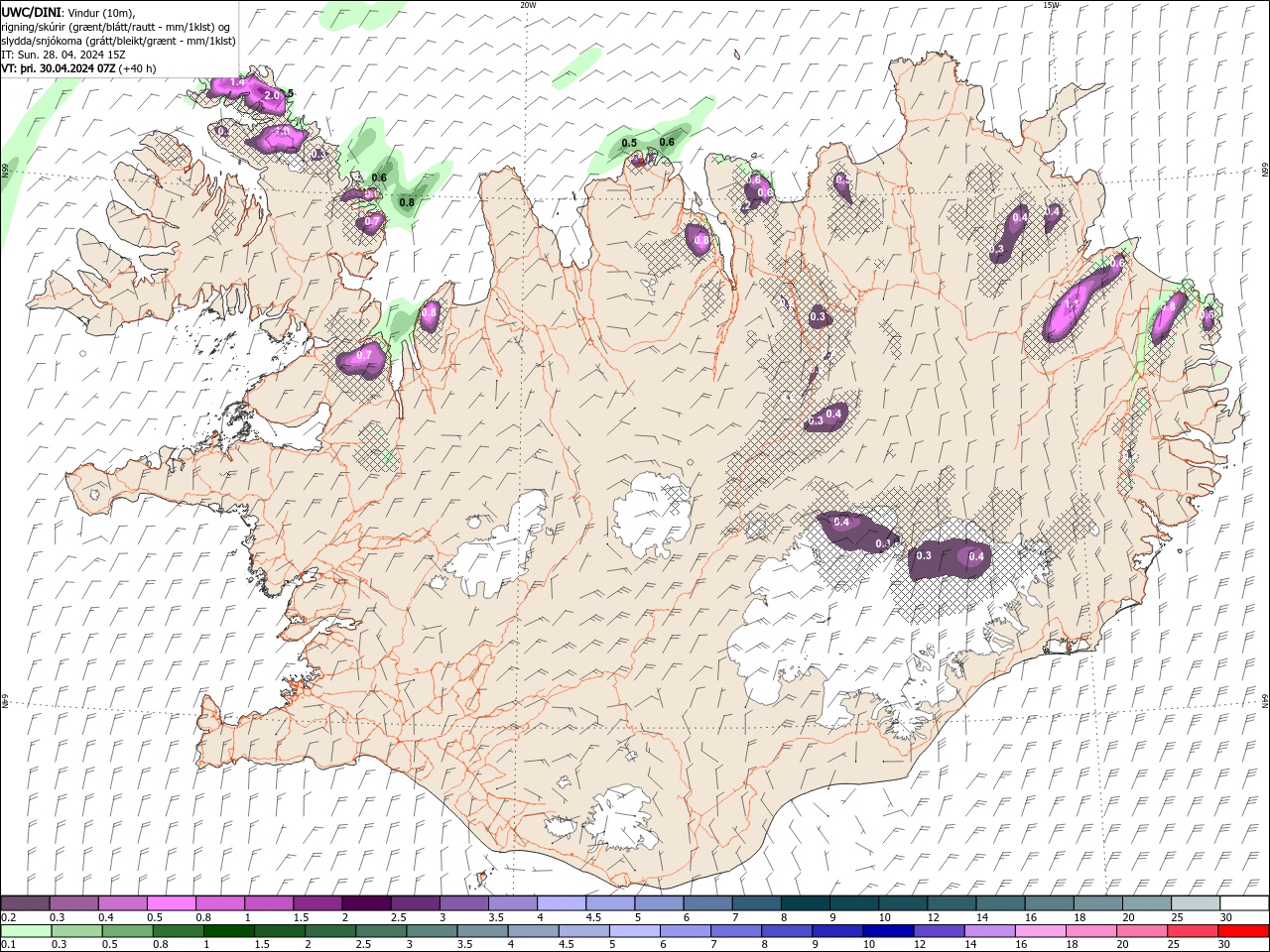Pick the snow legend swatch between 14 and 16

coord(1001,903)
